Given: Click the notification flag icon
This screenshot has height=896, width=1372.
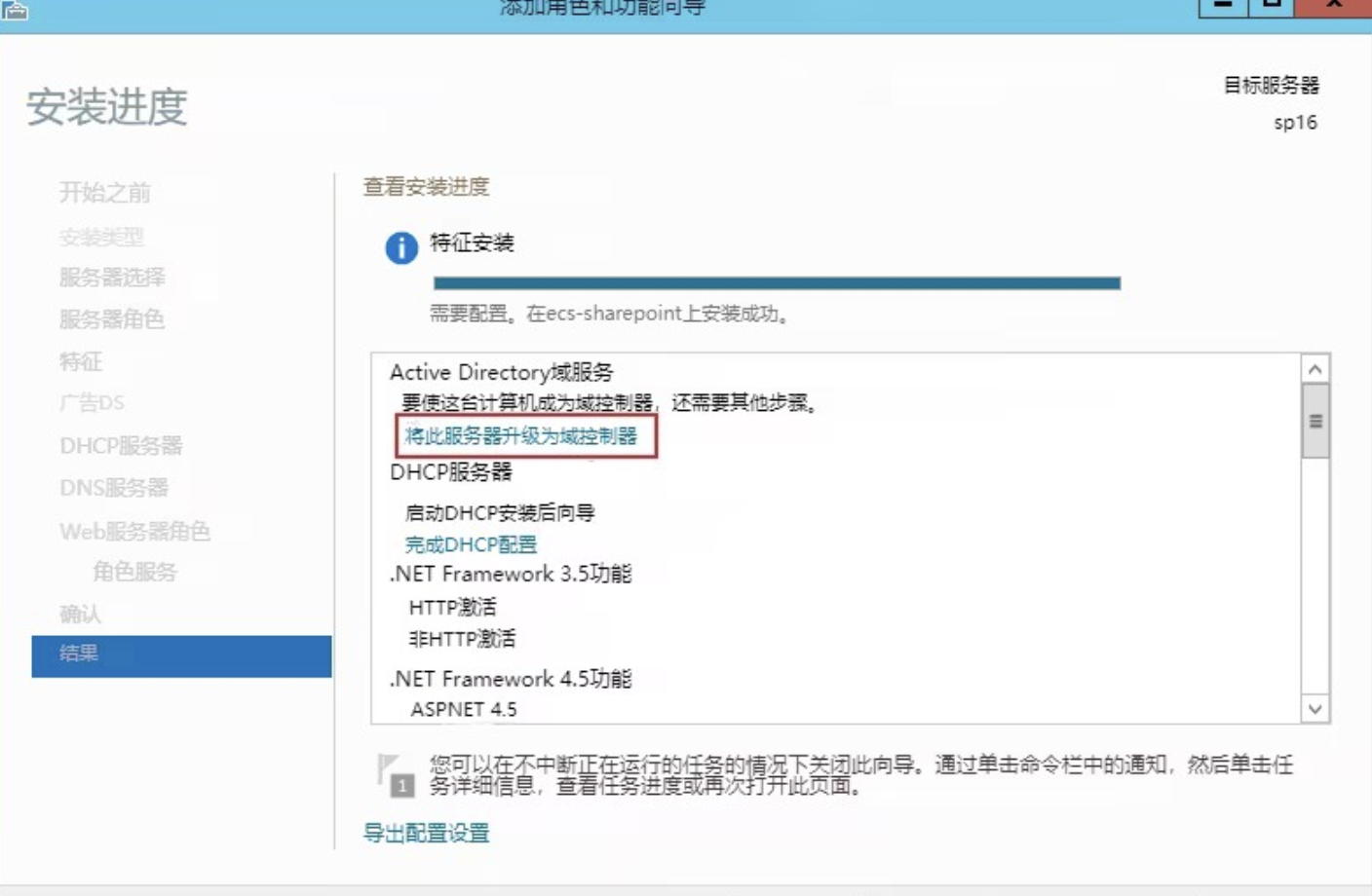Looking at the screenshot, I should 394,774.
